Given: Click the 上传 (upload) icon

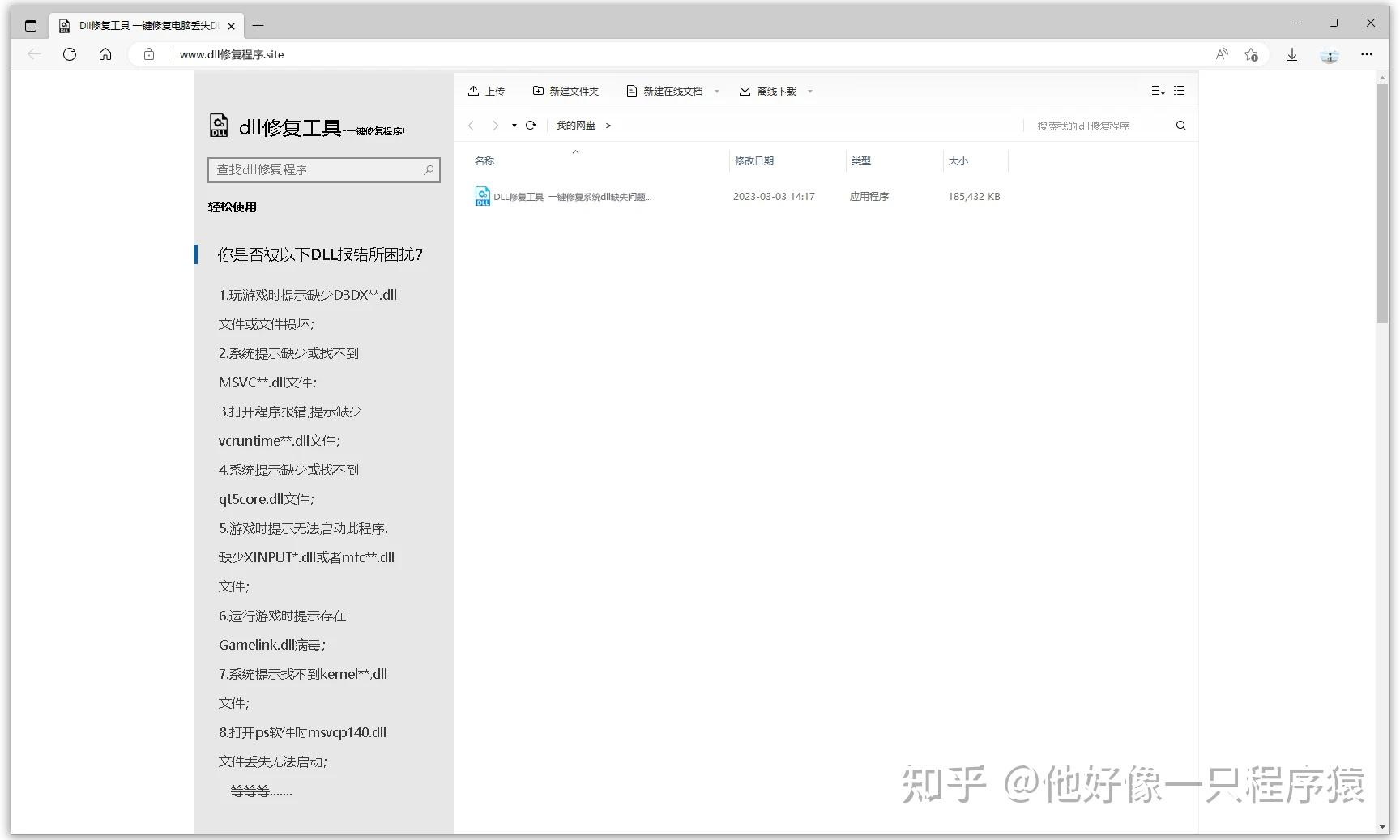Looking at the screenshot, I should click(474, 91).
